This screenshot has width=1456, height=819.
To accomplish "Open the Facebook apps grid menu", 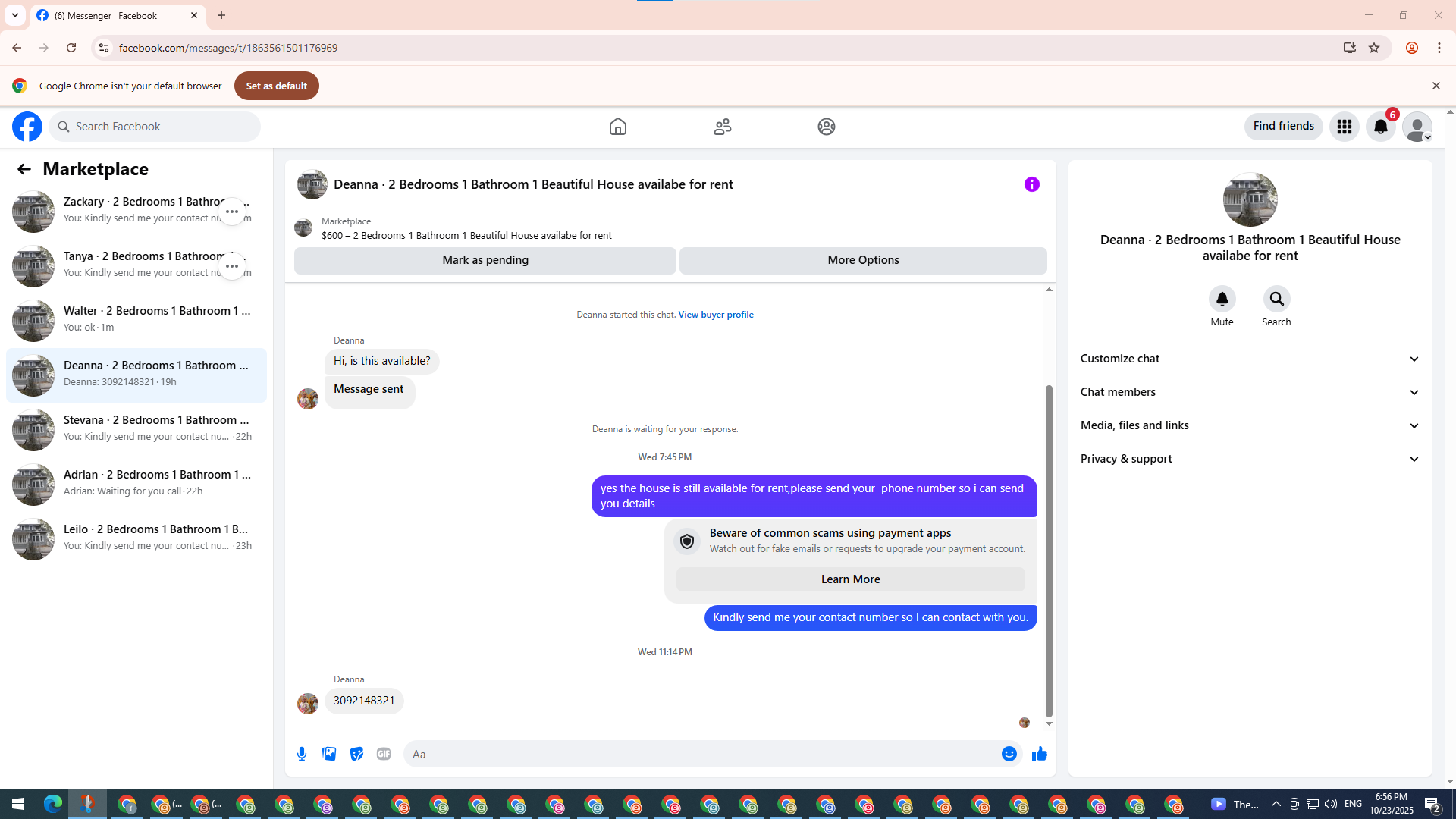I will [x=1344, y=127].
